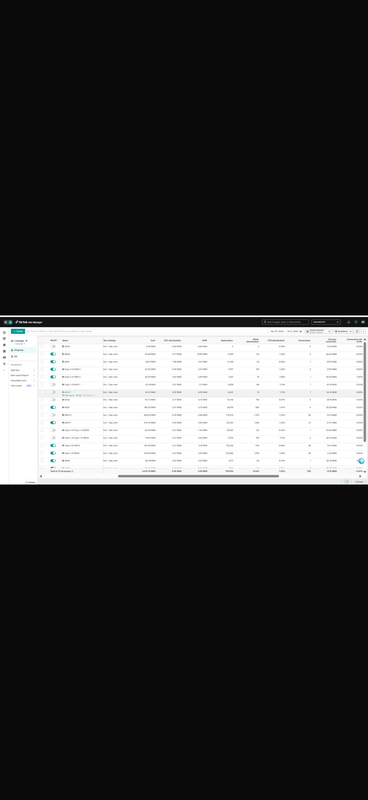Click Collapse at the sidebar bottom
Viewport: 368px width, 800px height.
(x=31, y=482)
